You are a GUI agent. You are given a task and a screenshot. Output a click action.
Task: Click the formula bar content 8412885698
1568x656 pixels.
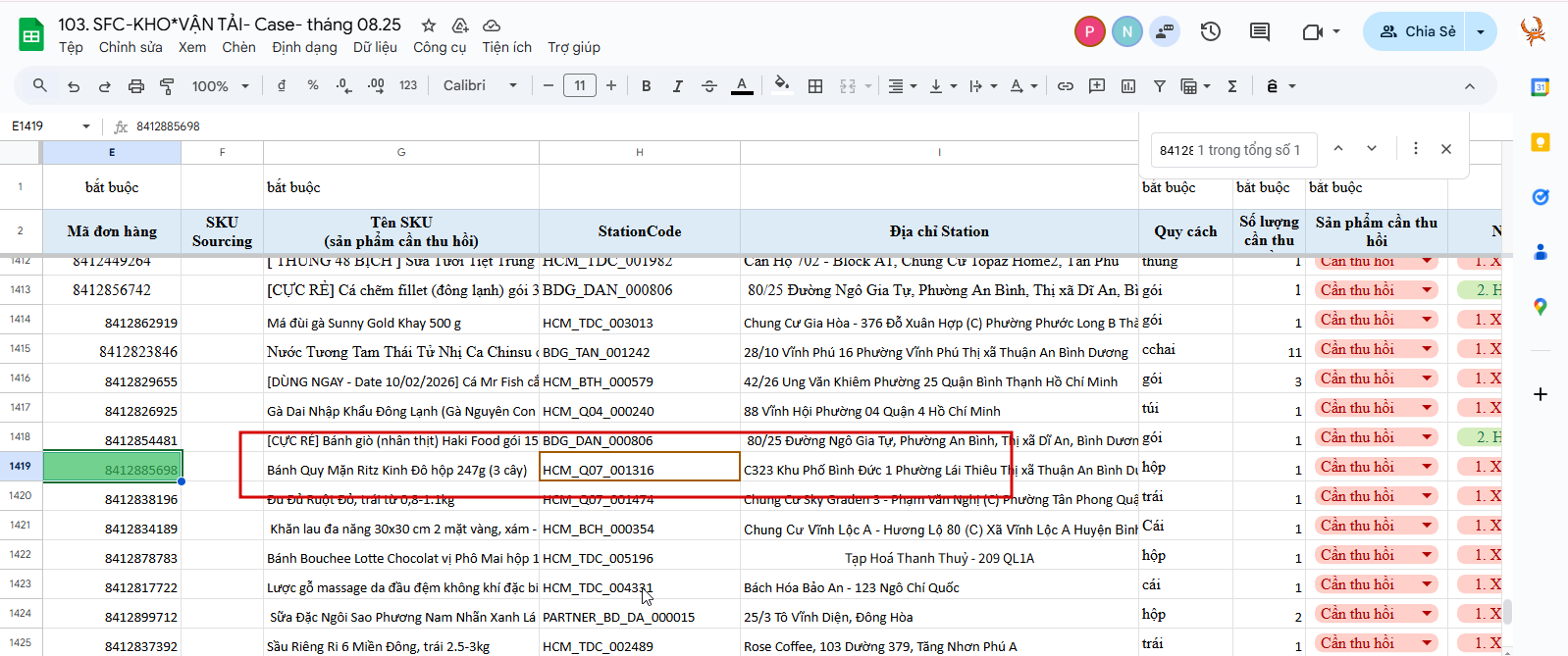pos(168,126)
